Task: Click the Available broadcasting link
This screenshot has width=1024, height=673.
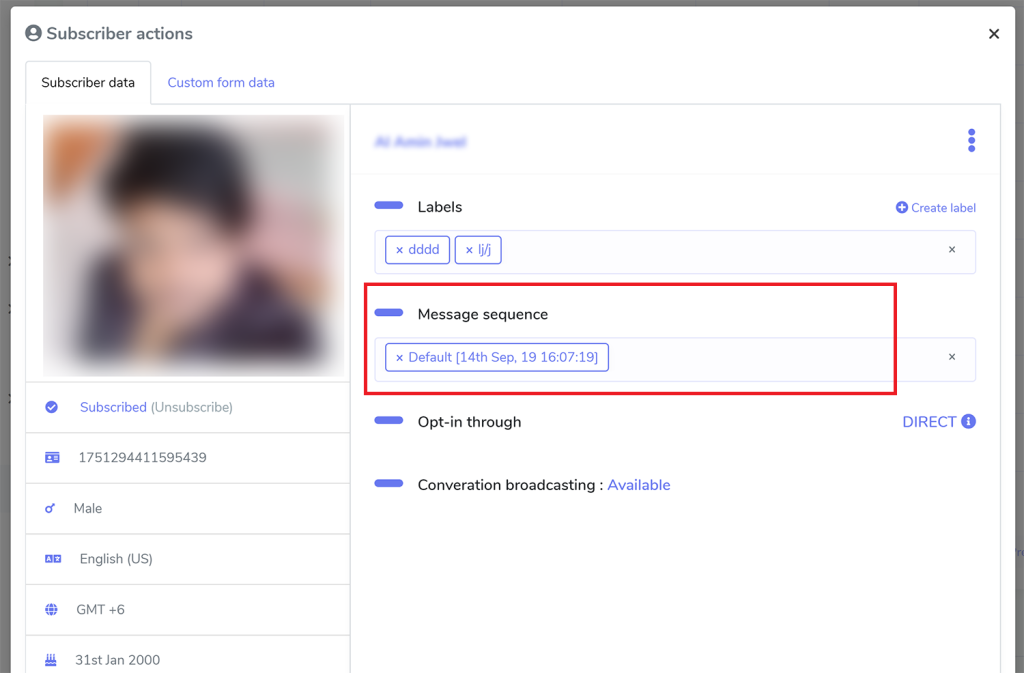Action: pyautogui.click(x=639, y=484)
